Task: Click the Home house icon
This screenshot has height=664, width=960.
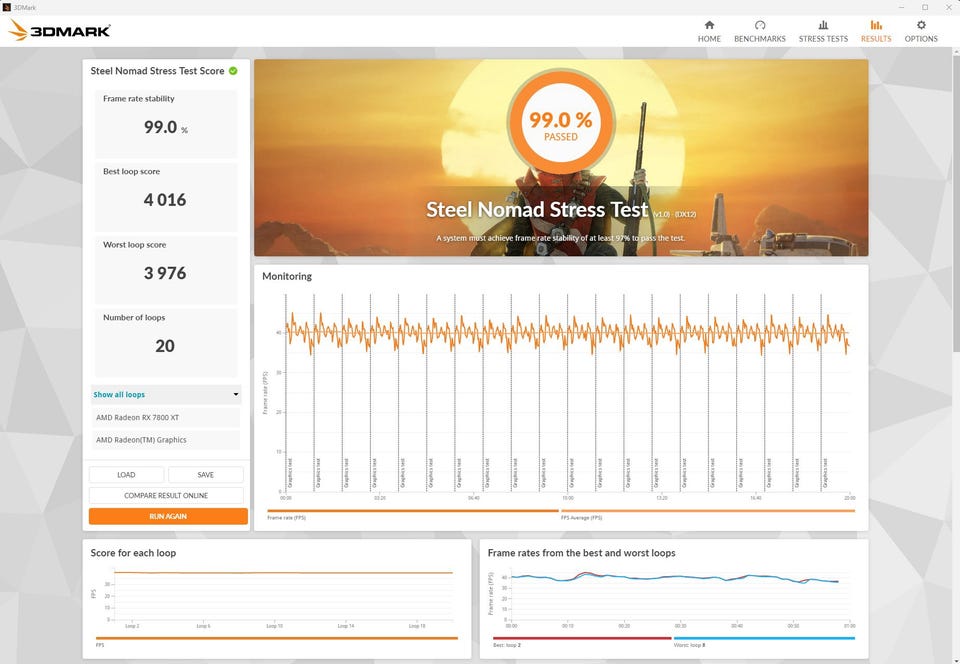Action: click(709, 25)
